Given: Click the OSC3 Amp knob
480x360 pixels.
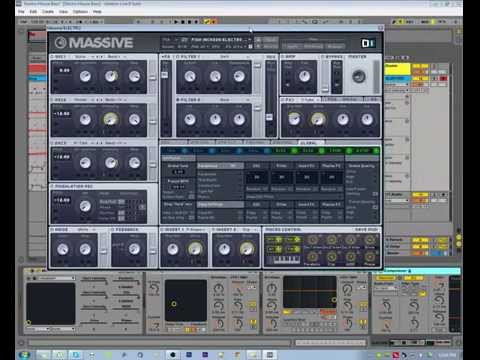Looking at the screenshot, I should click(134, 163).
